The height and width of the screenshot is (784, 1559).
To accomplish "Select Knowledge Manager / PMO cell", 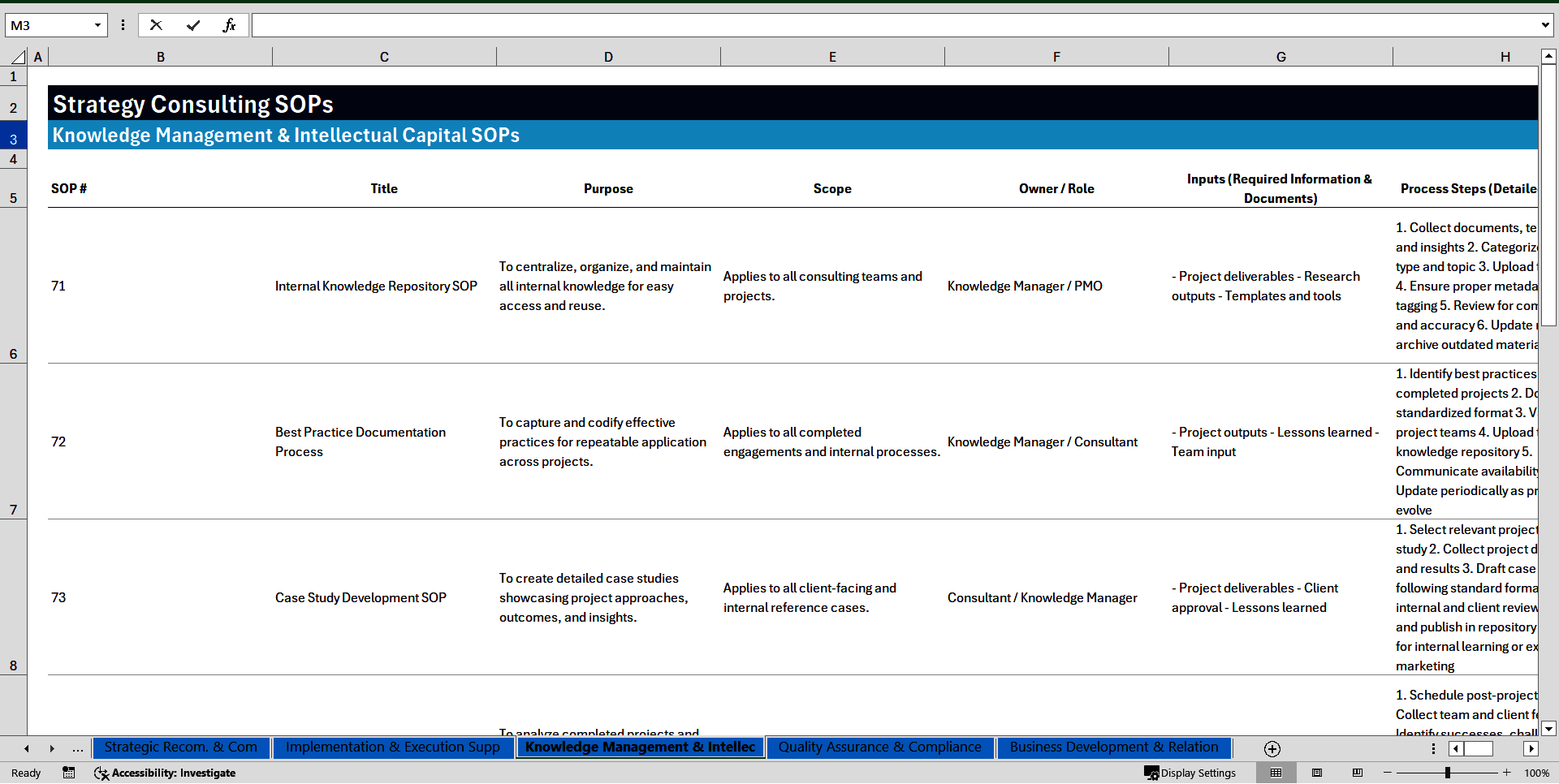I will [x=1056, y=286].
